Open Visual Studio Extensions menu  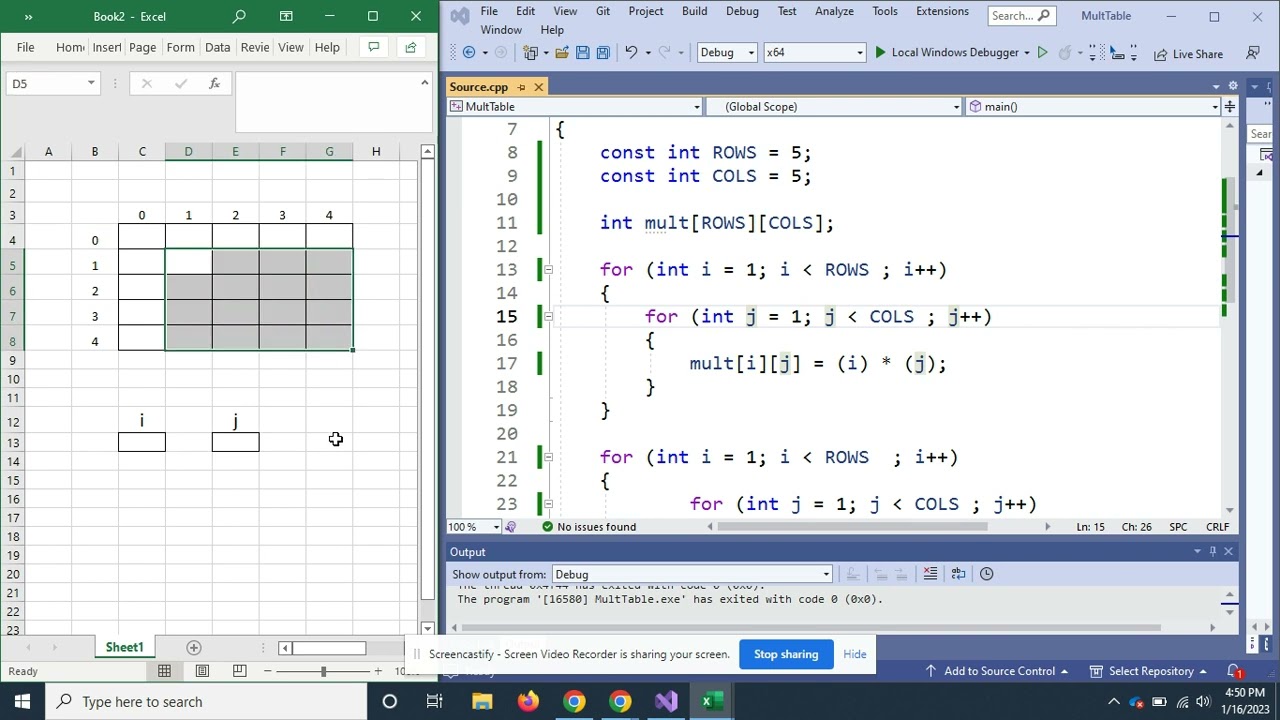pyautogui.click(x=942, y=11)
